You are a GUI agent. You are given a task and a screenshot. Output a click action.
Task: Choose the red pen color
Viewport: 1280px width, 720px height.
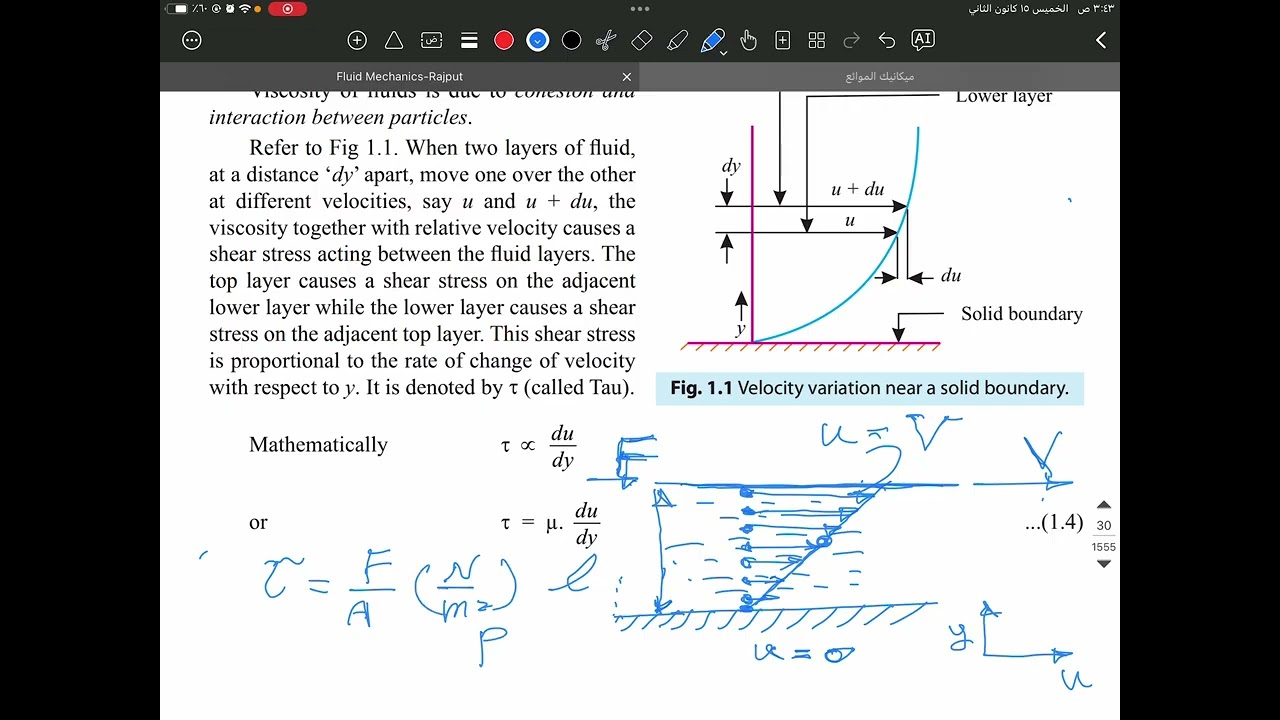[504, 40]
